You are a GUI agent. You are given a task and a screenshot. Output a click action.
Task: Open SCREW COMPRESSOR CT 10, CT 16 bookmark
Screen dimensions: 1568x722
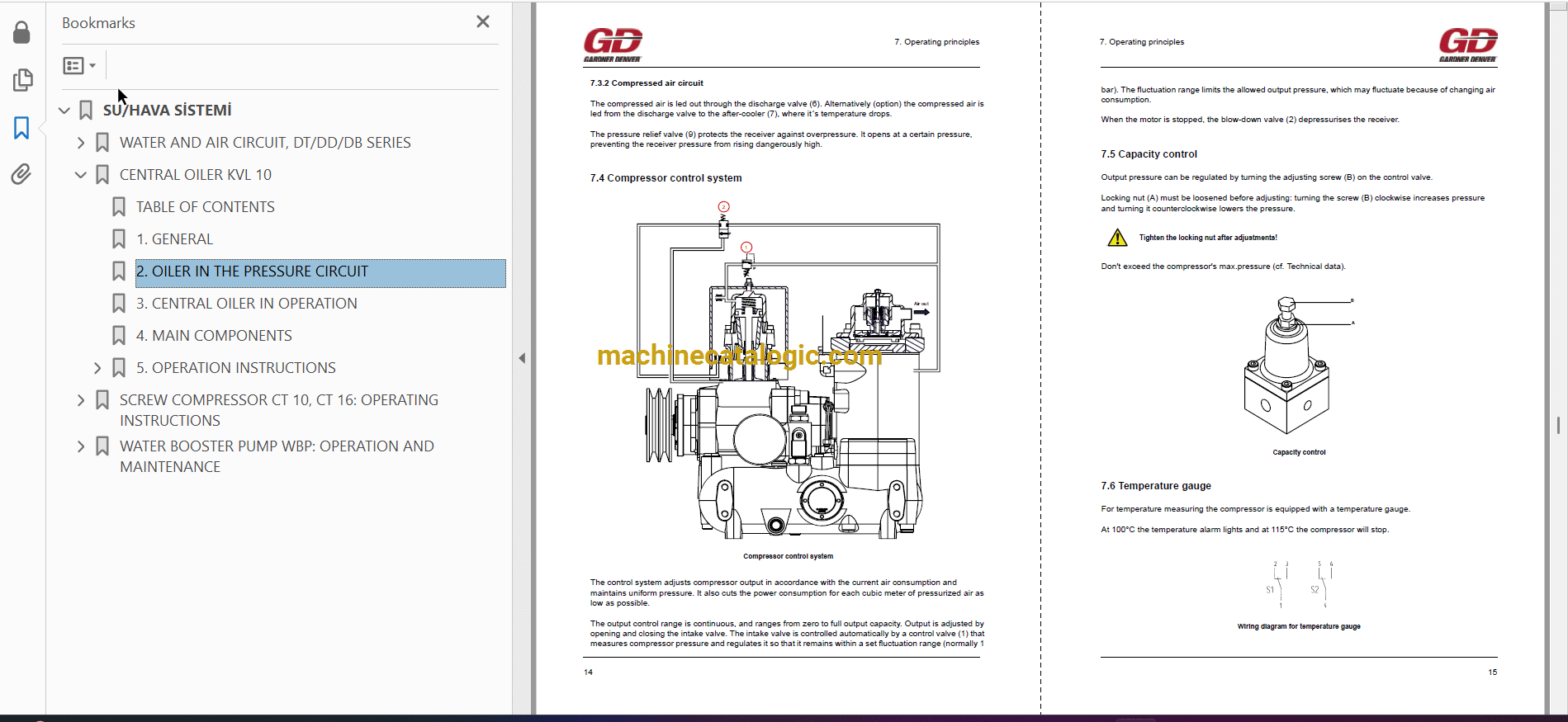pyautogui.click(x=279, y=410)
